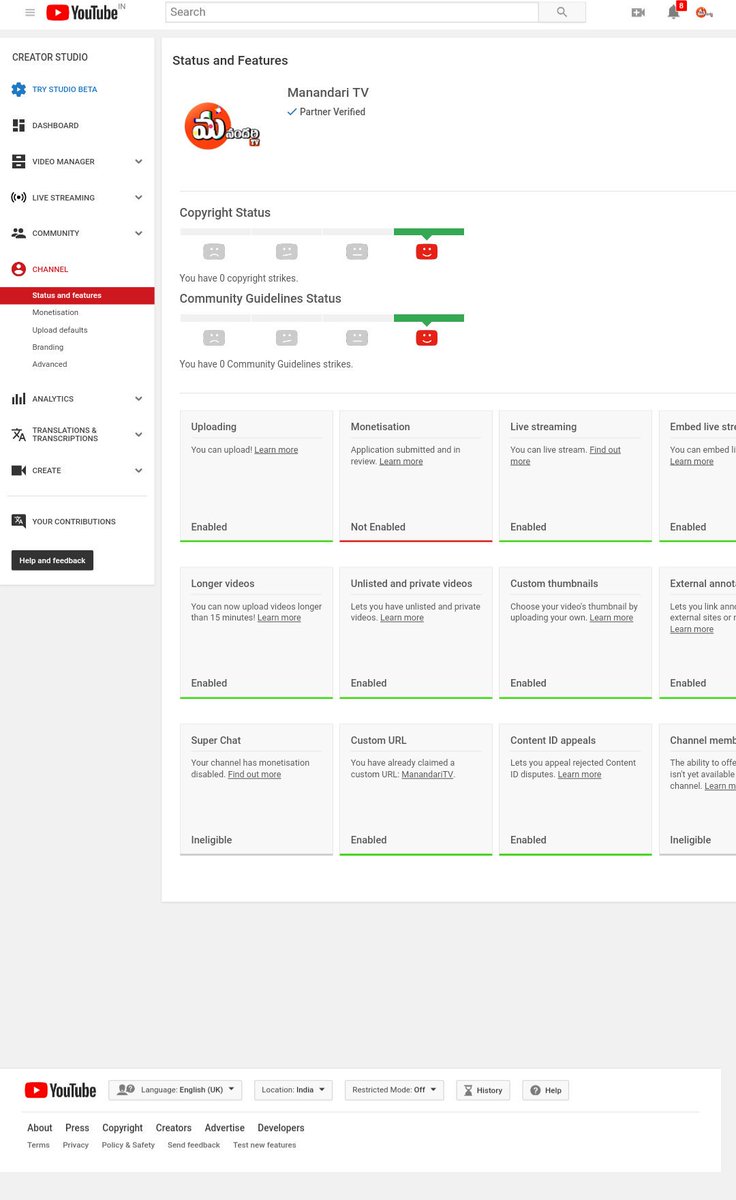Viewport: 736px width, 1200px height.
Task: Select Status and features menu item
Action: (77, 295)
